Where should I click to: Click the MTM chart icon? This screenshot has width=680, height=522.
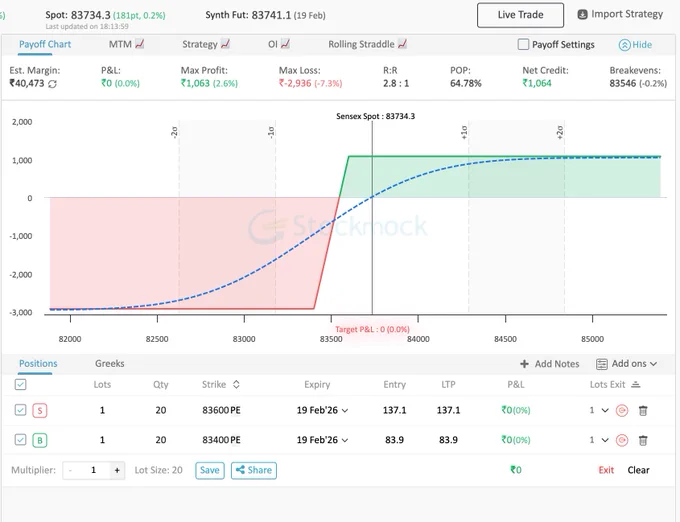(140, 44)
